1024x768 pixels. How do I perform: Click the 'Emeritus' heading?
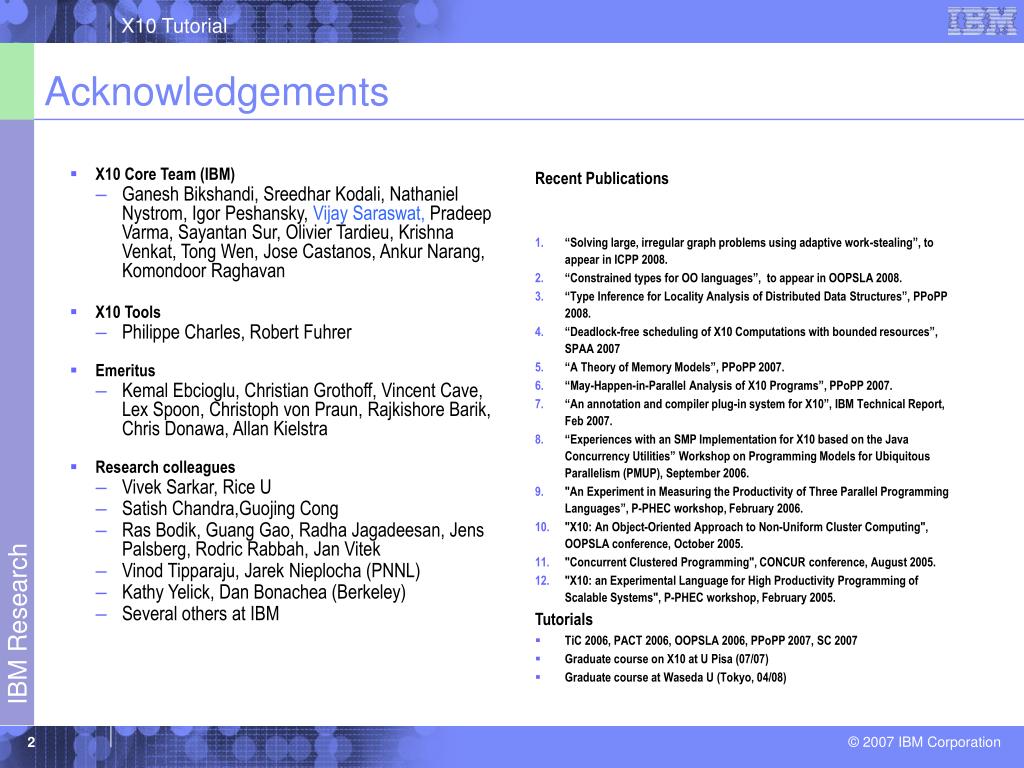click(x=125, y=370)
